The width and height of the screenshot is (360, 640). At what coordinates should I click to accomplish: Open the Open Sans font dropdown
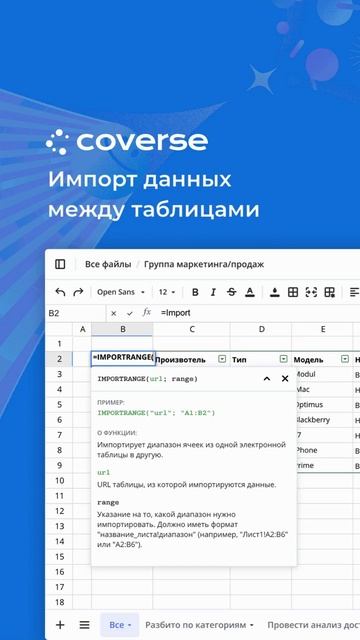[x=121, y=292]
